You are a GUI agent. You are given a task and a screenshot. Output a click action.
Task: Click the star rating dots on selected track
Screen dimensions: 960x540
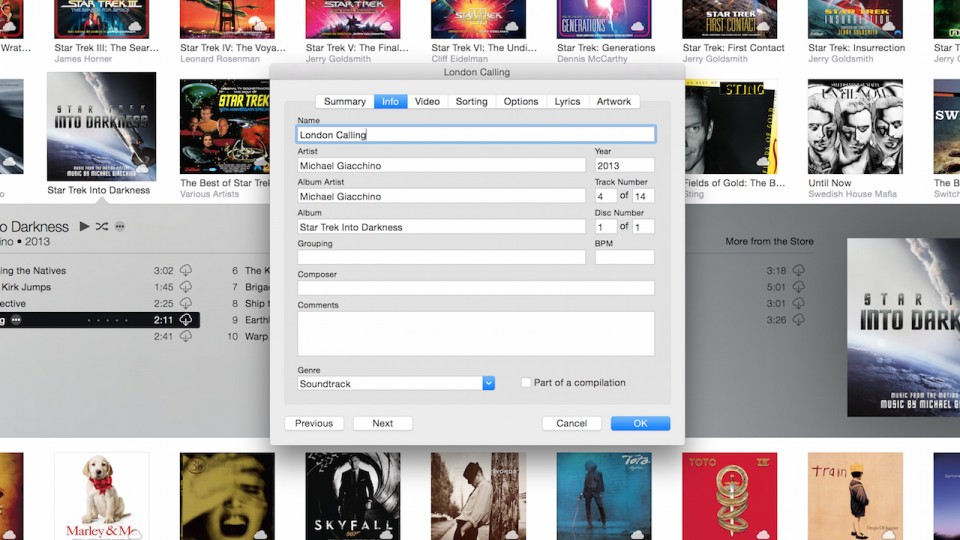point(108,320)
